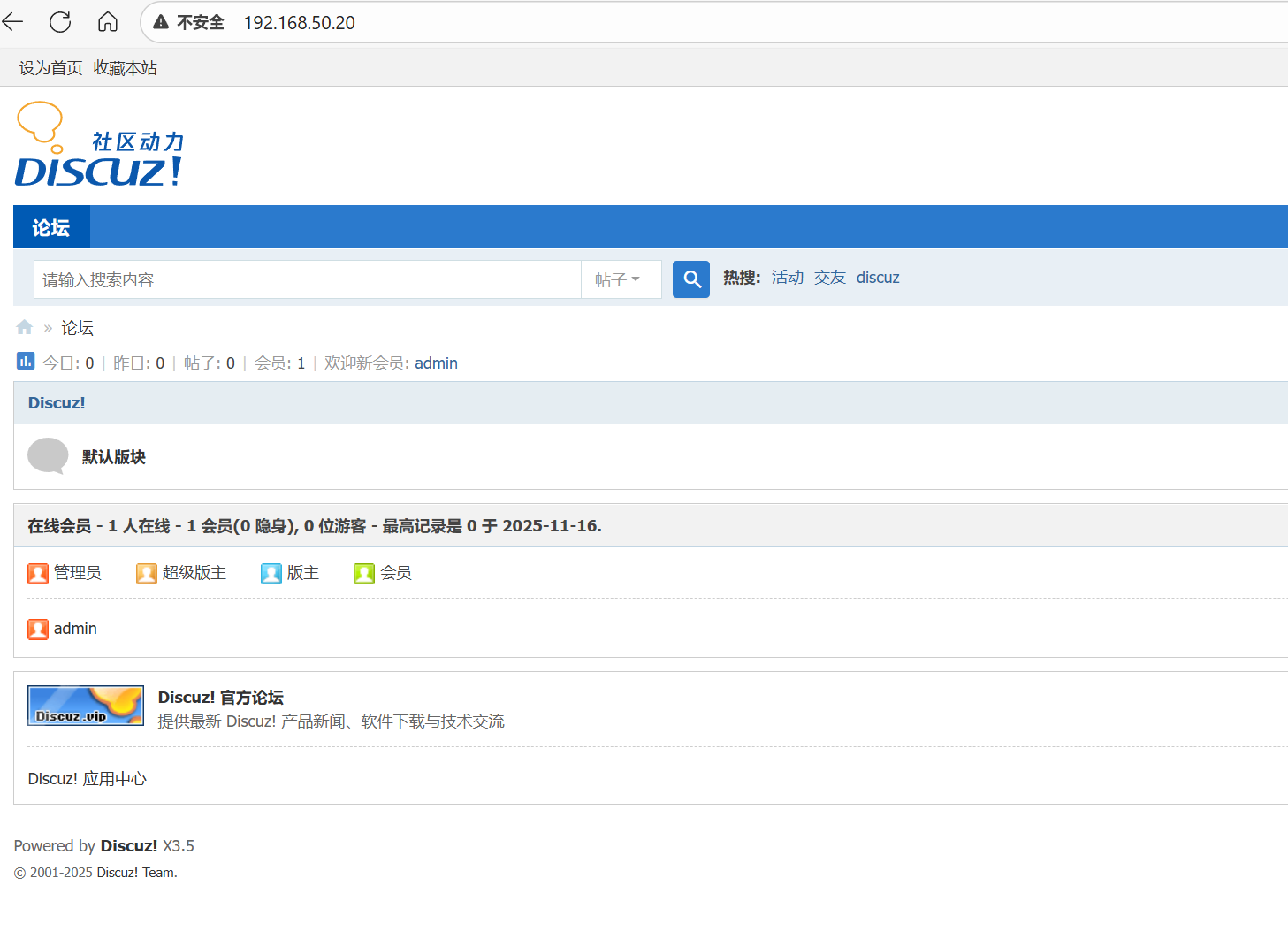This screenshot has width=1288, height=939.
Task: Click the browser back arrow
Action: click(12, 22)
